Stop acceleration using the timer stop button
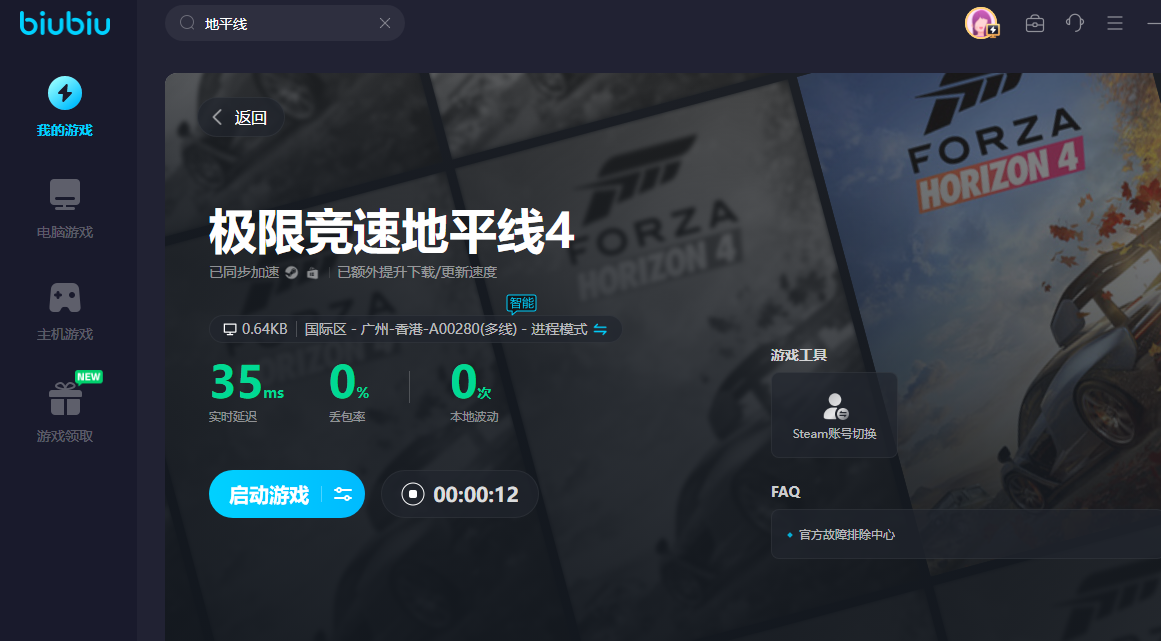 click(412, 494)
